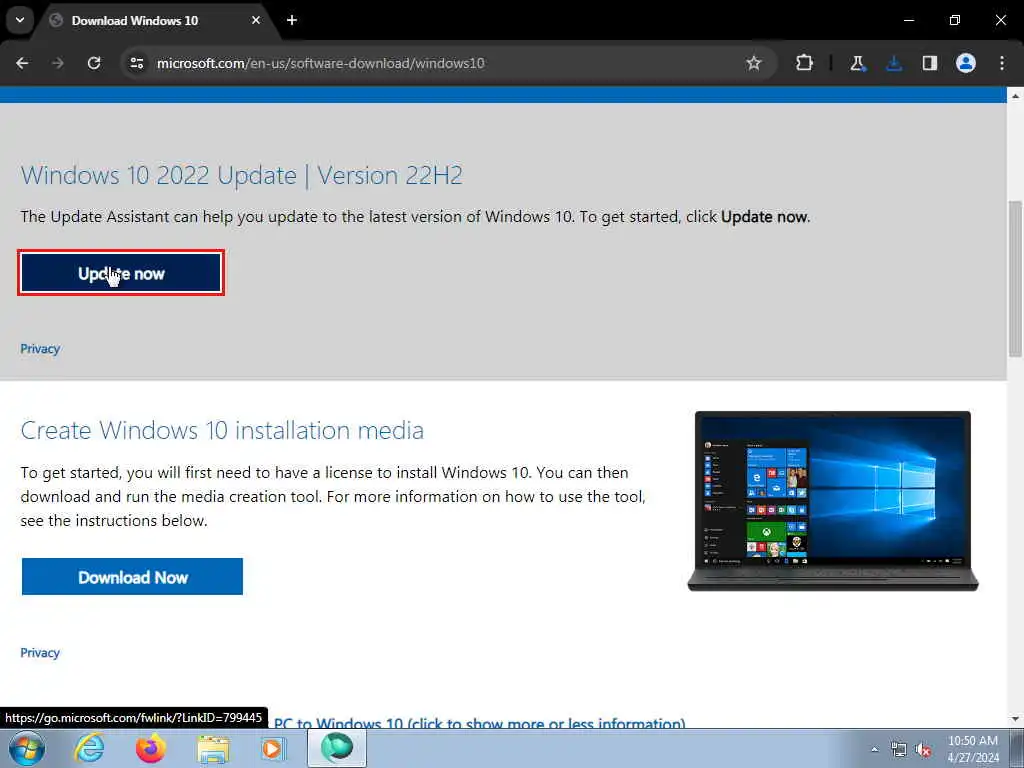The width and height of the screenshot is (1024, 768).
Task: Click the Download Now button
Action: coord(132,577)
